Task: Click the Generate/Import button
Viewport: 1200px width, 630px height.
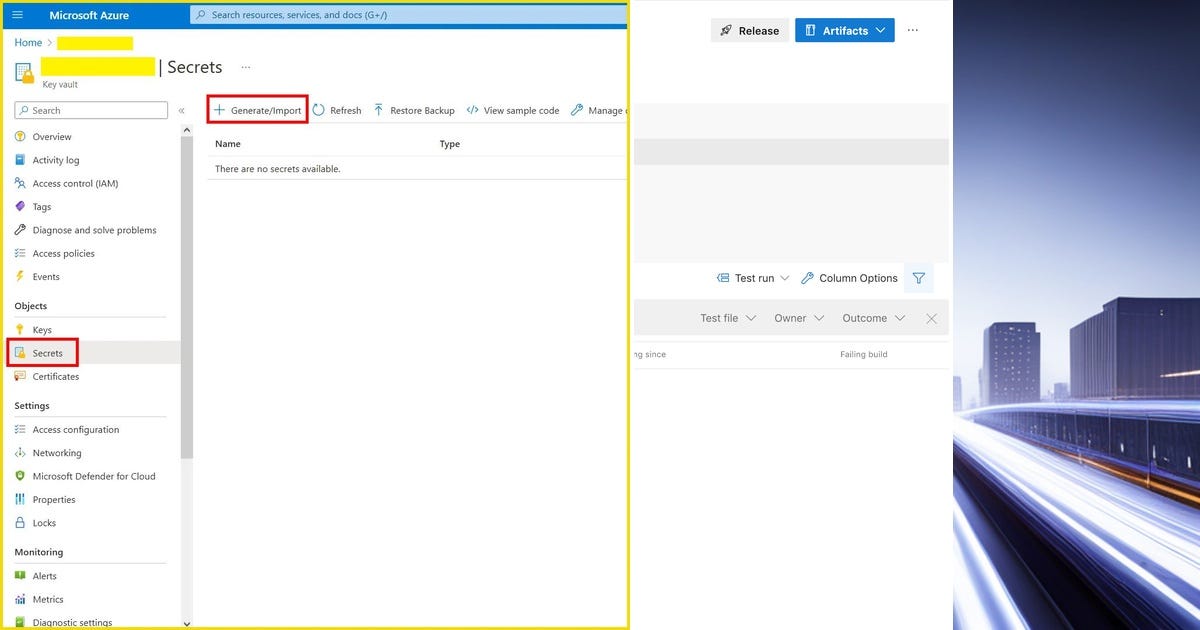Action: click(x=256, y=110)
